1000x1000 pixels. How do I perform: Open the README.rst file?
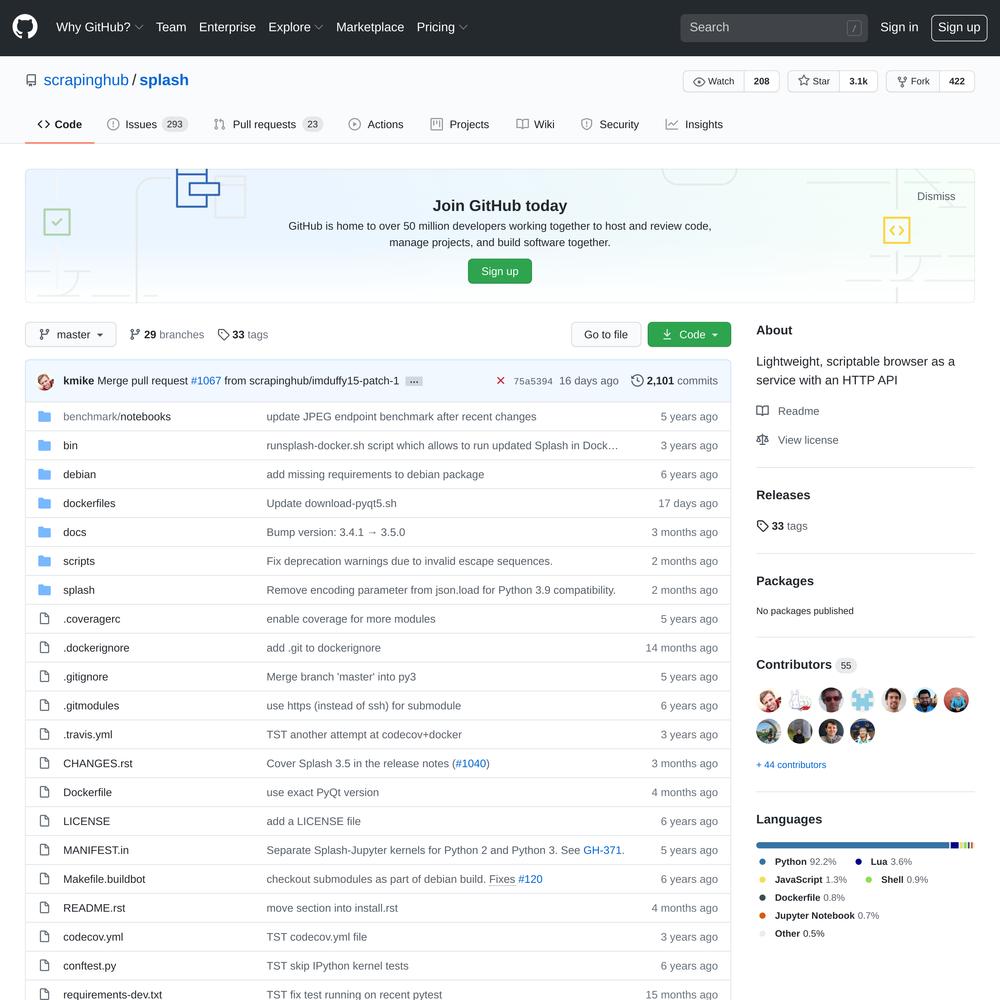coord(94,908)
